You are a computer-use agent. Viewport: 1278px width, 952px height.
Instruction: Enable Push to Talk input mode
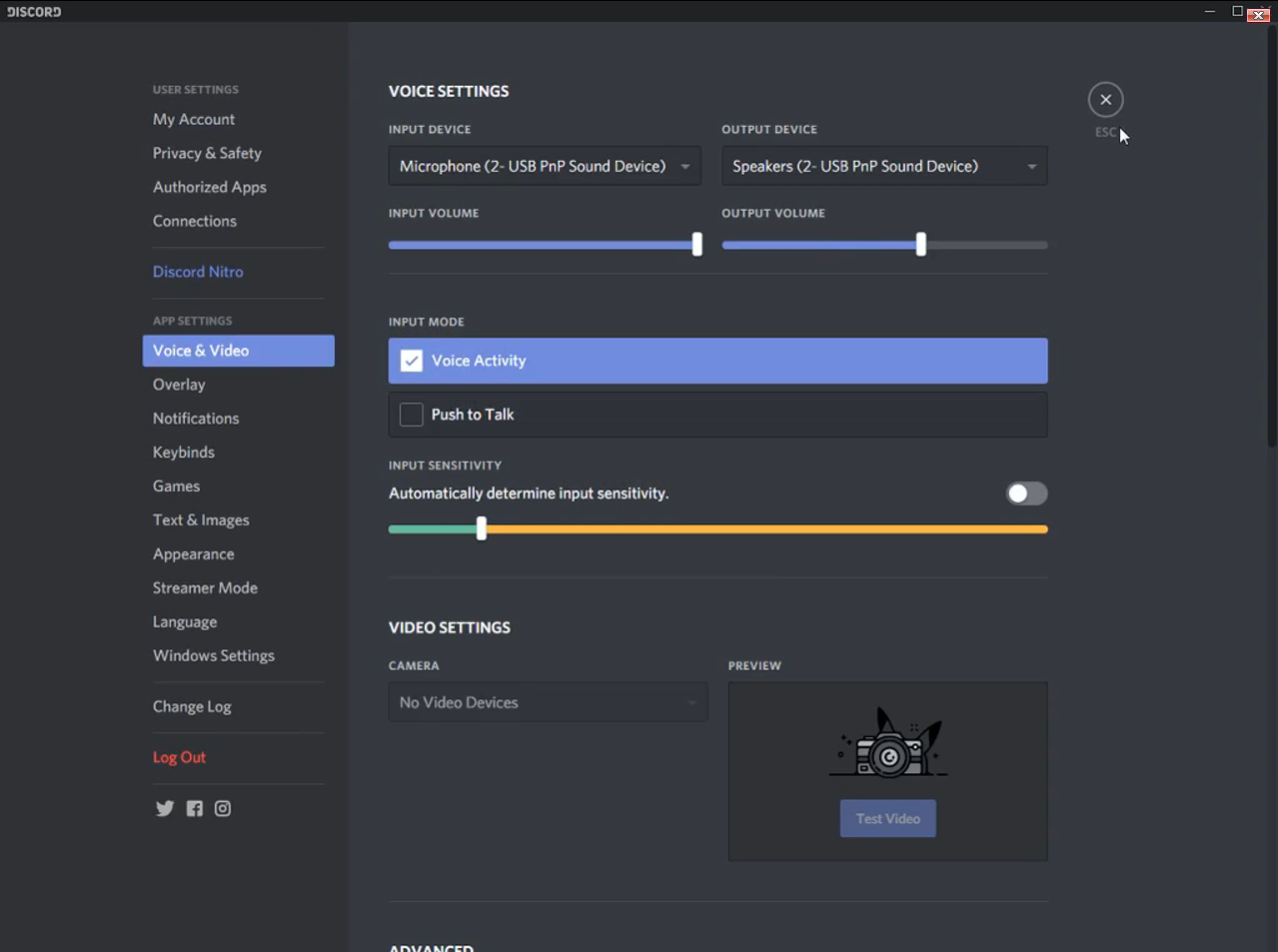(717, 415)
